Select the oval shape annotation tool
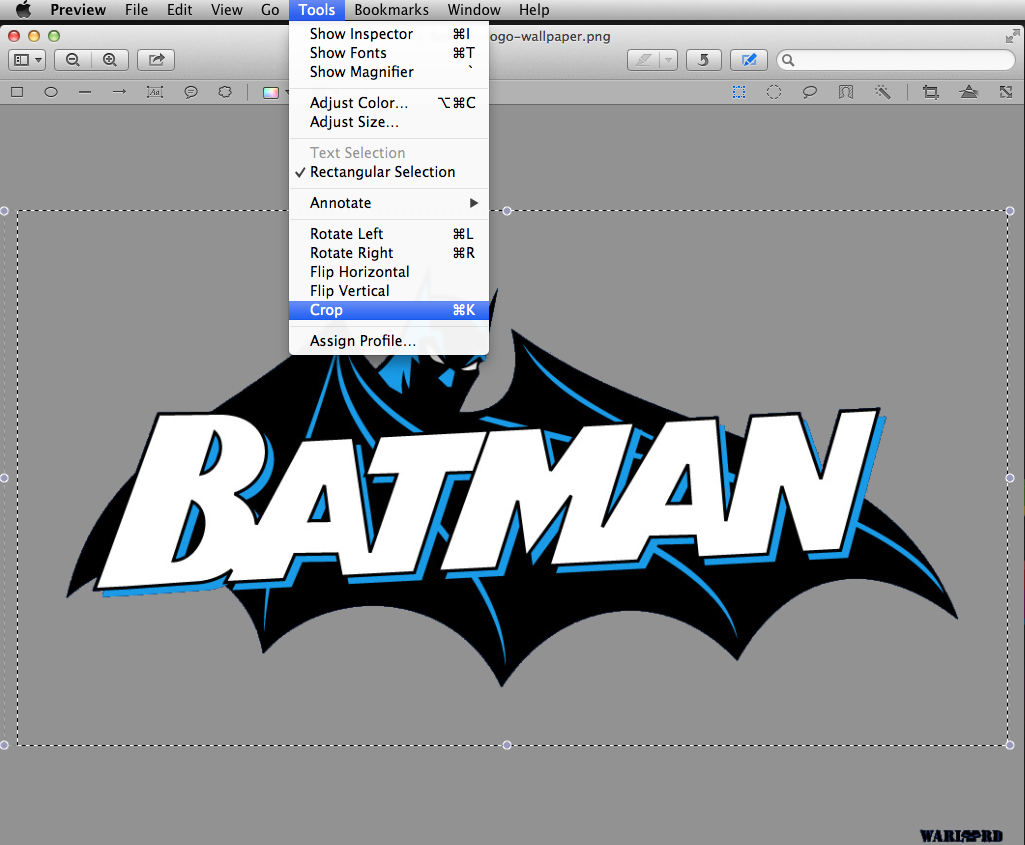The height and width of the screenshot is (845, 1025). coord(51,92)
